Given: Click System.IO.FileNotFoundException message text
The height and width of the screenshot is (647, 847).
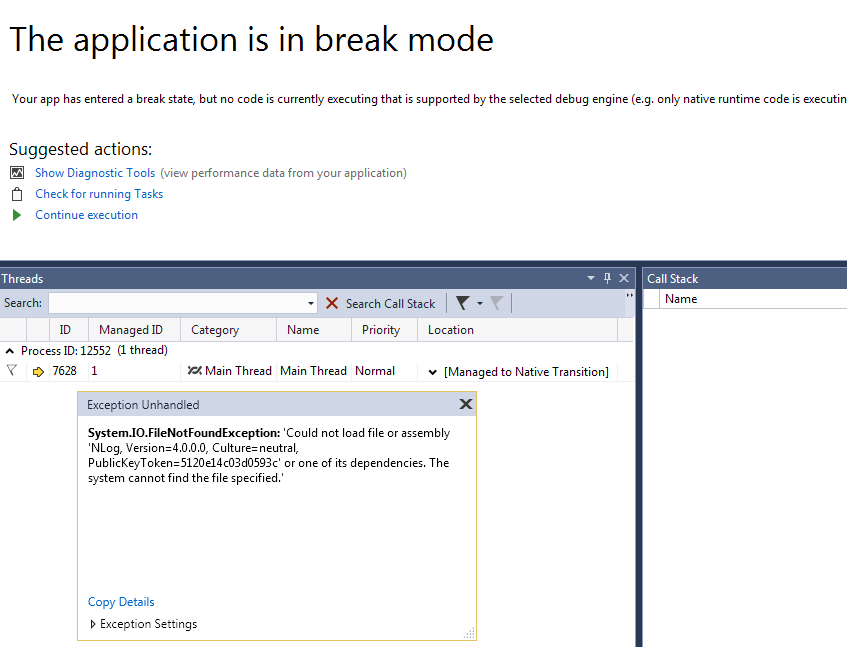Looking at the screenshot, I should coord(268,455).
